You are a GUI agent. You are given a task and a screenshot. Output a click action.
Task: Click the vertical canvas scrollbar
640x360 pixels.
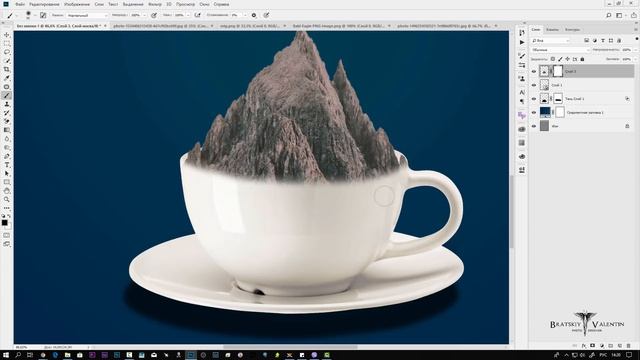[511, 211]
